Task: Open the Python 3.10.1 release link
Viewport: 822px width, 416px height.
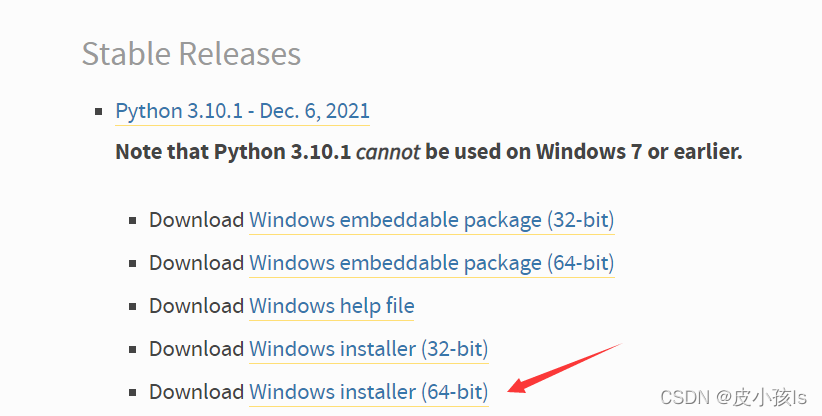Action: [x=242, y=110]
